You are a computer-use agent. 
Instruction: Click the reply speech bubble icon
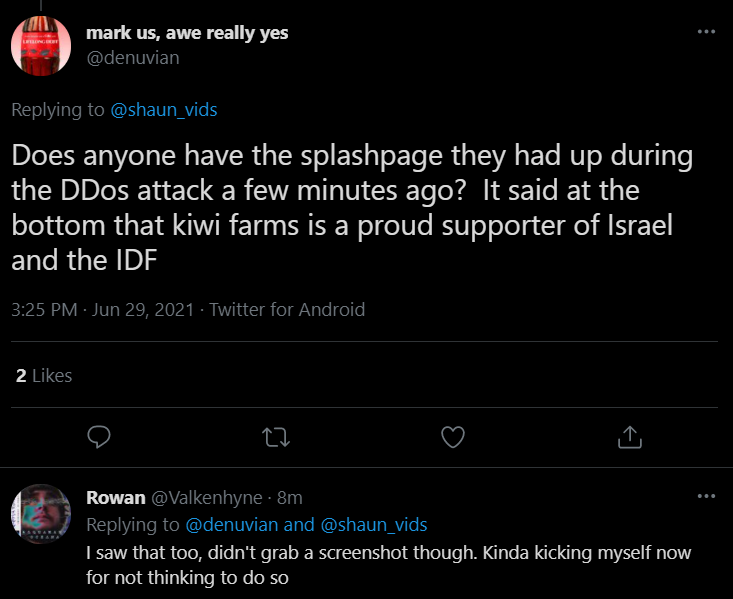tap(99, 437)
